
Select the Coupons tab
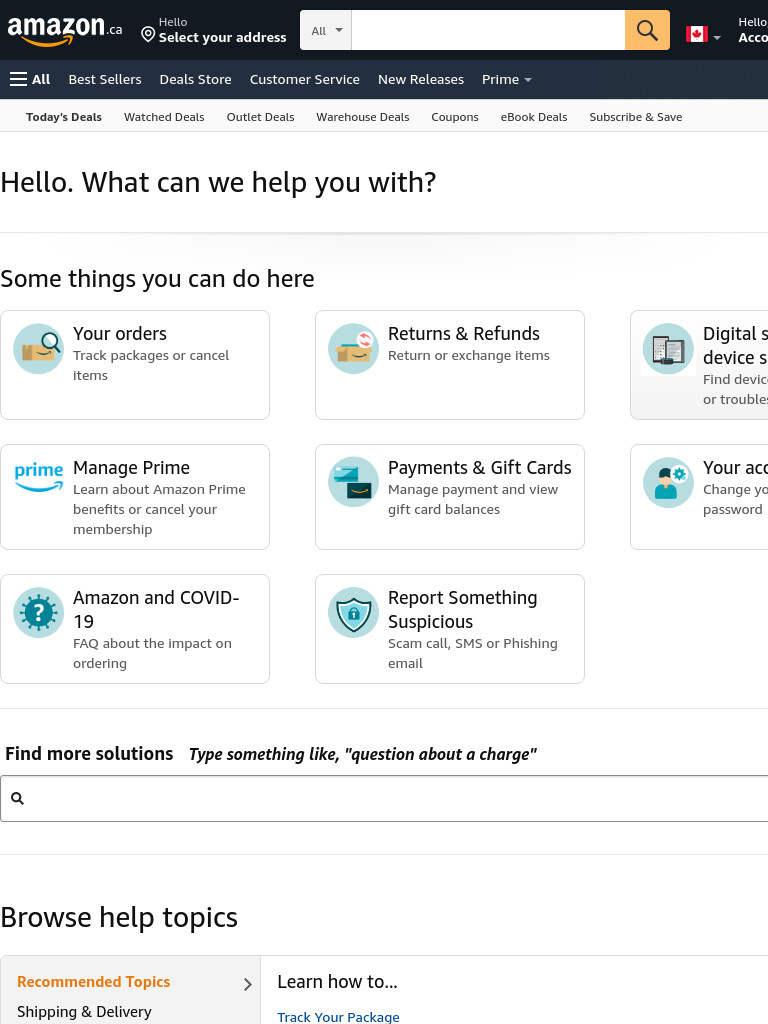(455, 117)
